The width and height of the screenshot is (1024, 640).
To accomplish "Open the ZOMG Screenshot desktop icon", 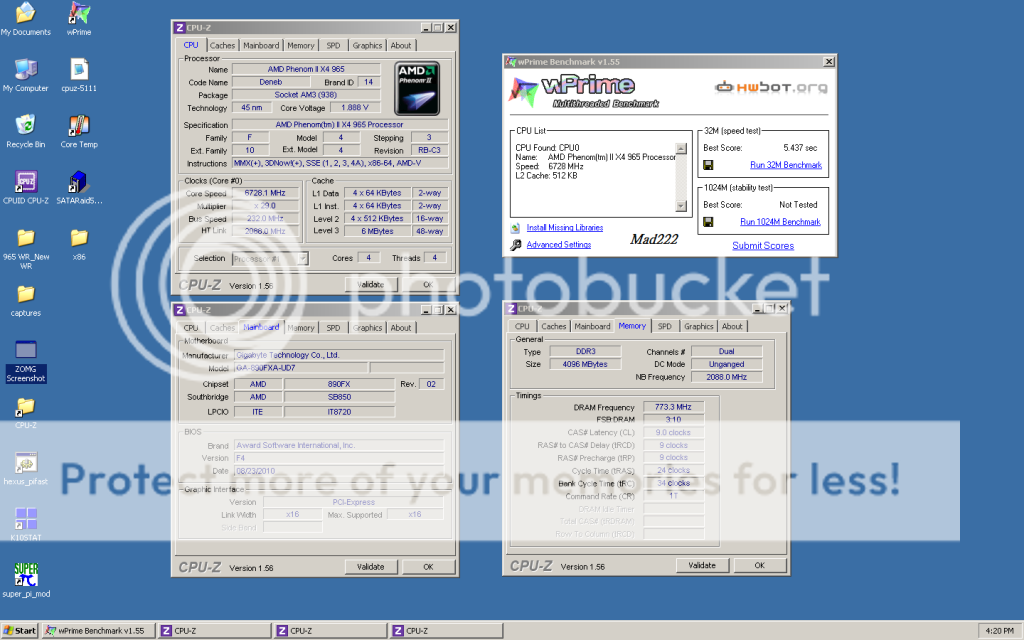I will [x=26, y=351].
